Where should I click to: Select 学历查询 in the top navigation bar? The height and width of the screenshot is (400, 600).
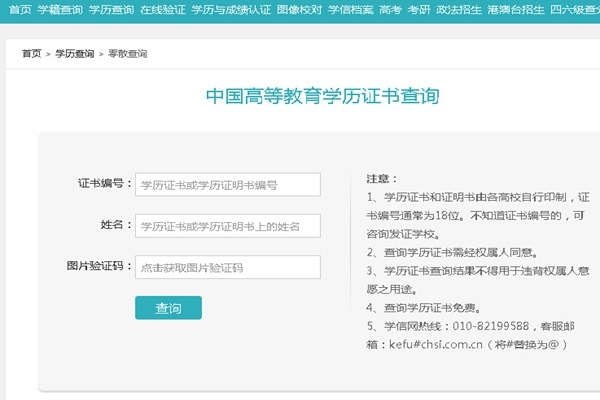[110, 9]
